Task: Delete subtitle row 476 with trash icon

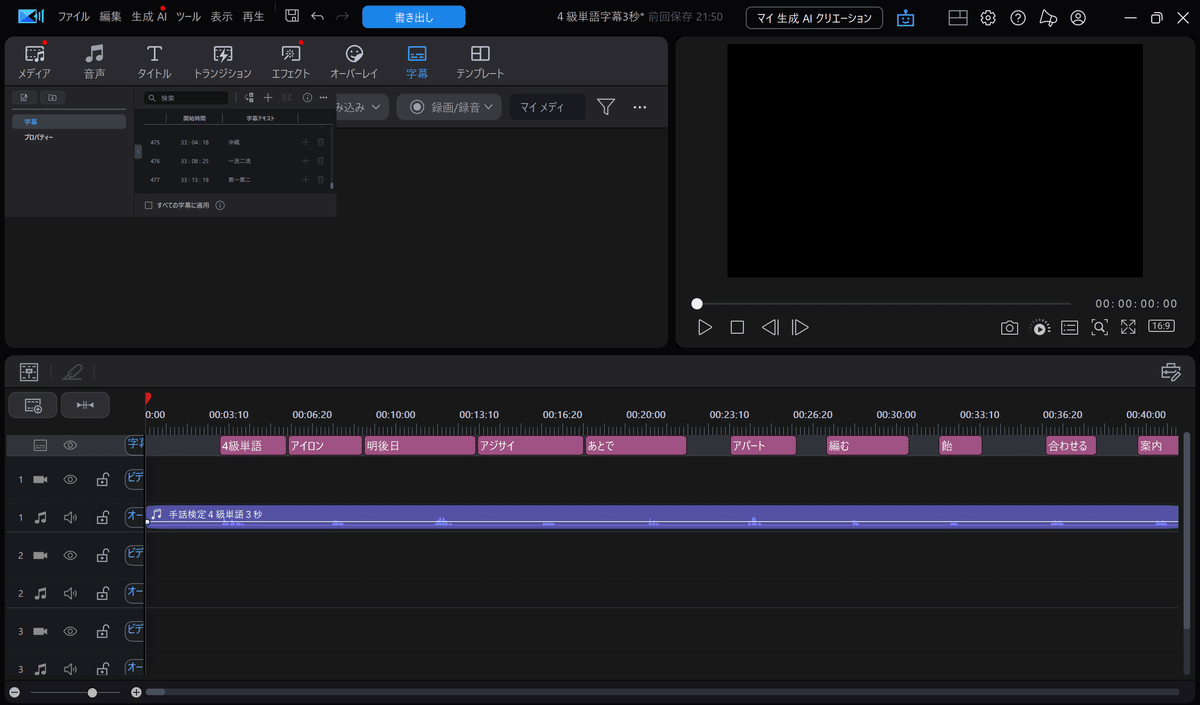Action: pos(320,160)
